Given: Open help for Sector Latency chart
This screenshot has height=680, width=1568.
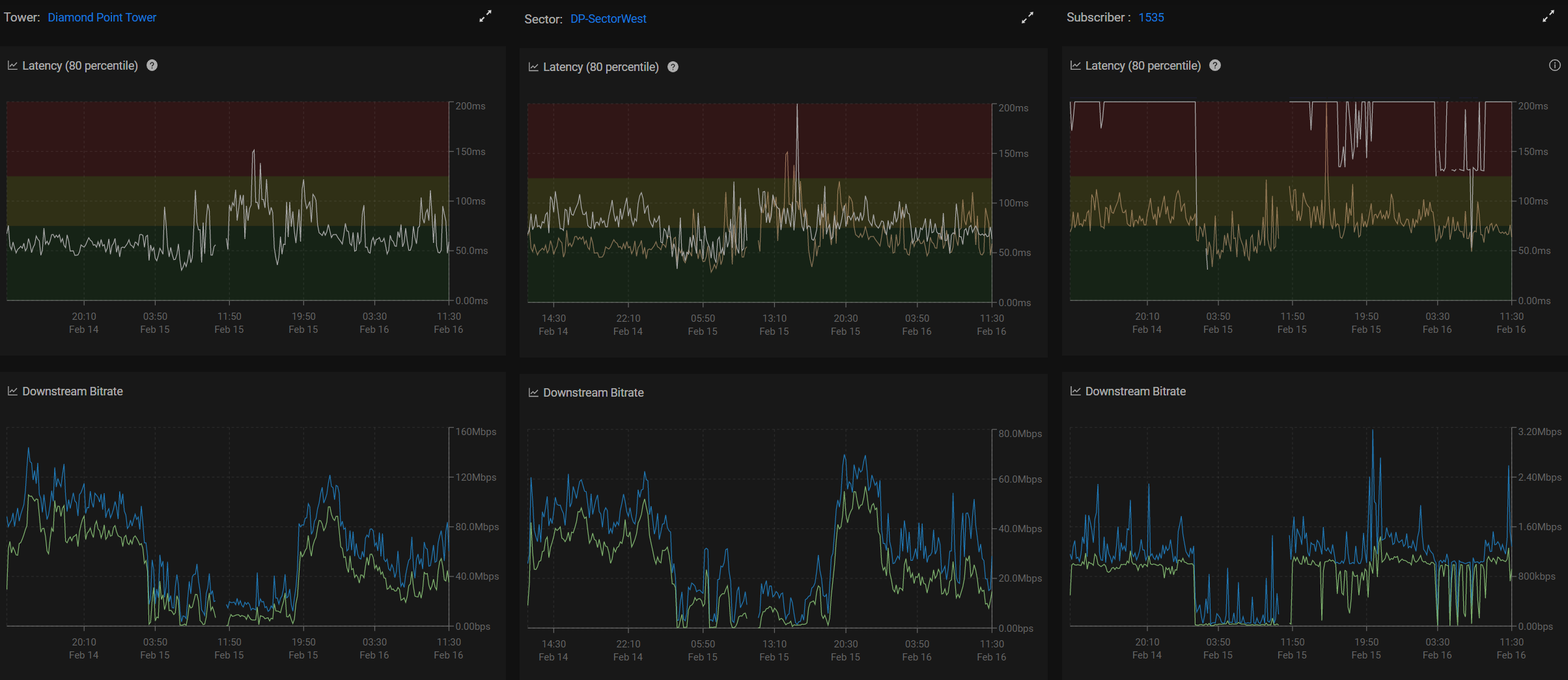Looking at the screenshot, I should tap(673, 67).
